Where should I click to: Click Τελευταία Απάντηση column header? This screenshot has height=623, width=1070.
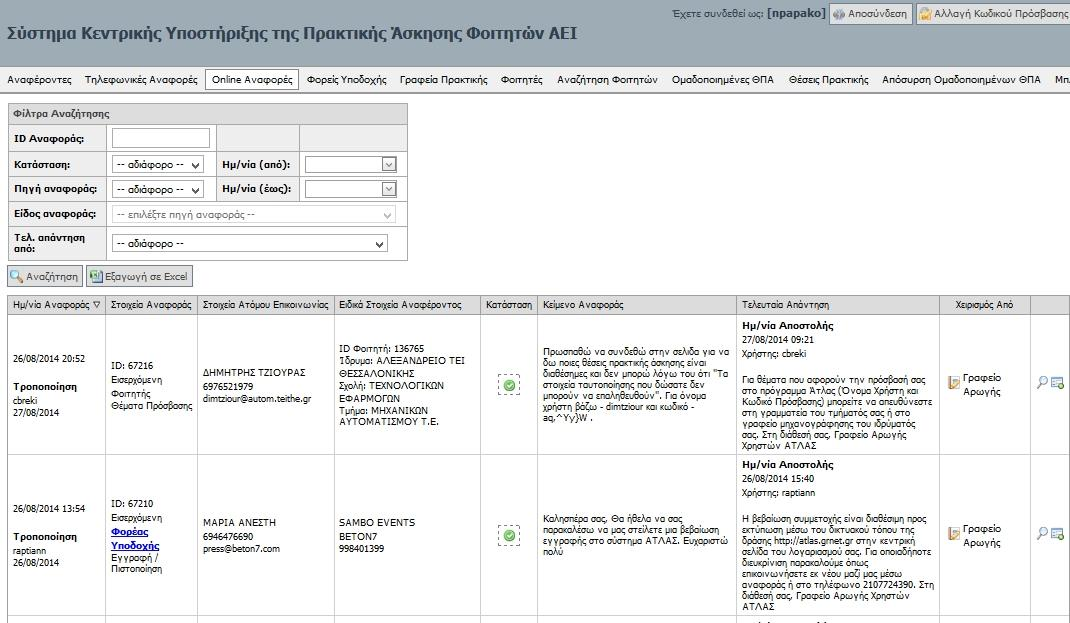(838, 305)
